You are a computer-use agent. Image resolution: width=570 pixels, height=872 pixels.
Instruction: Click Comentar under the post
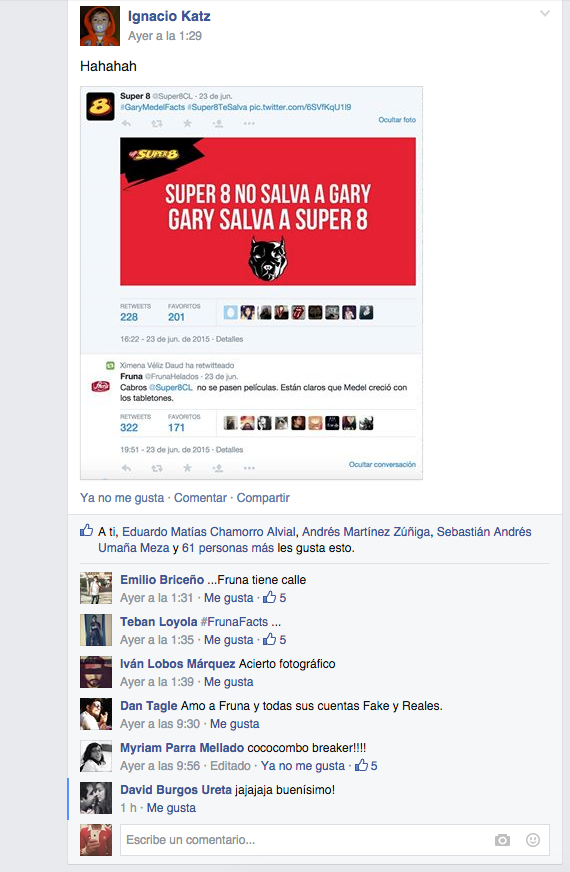pos(200,498)
